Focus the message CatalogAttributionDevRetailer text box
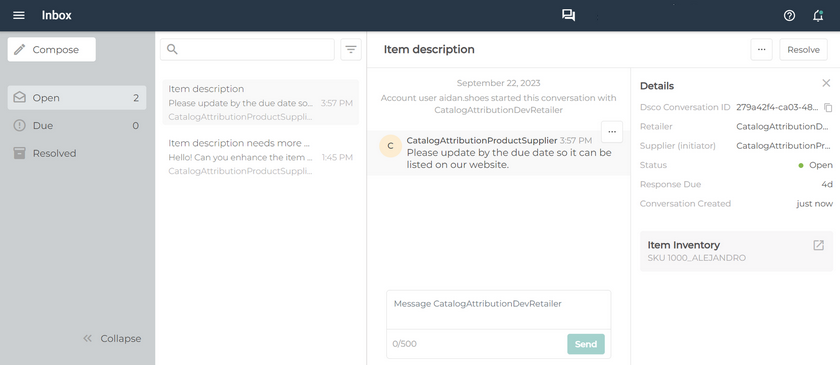840x365 pixels. point(498,310)
